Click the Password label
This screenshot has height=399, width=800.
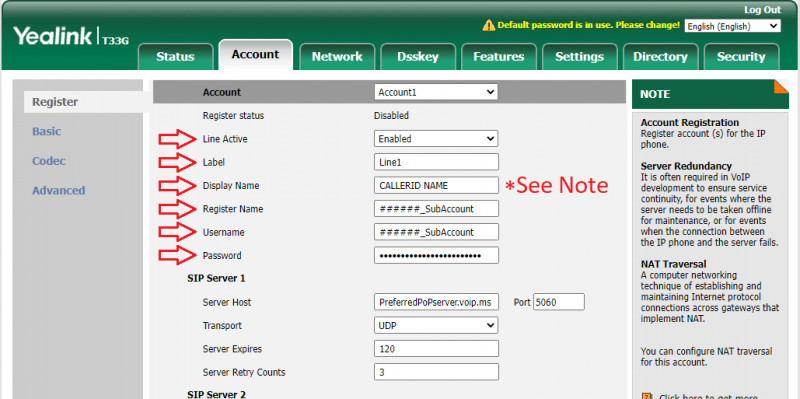click(x=222, y=256)
